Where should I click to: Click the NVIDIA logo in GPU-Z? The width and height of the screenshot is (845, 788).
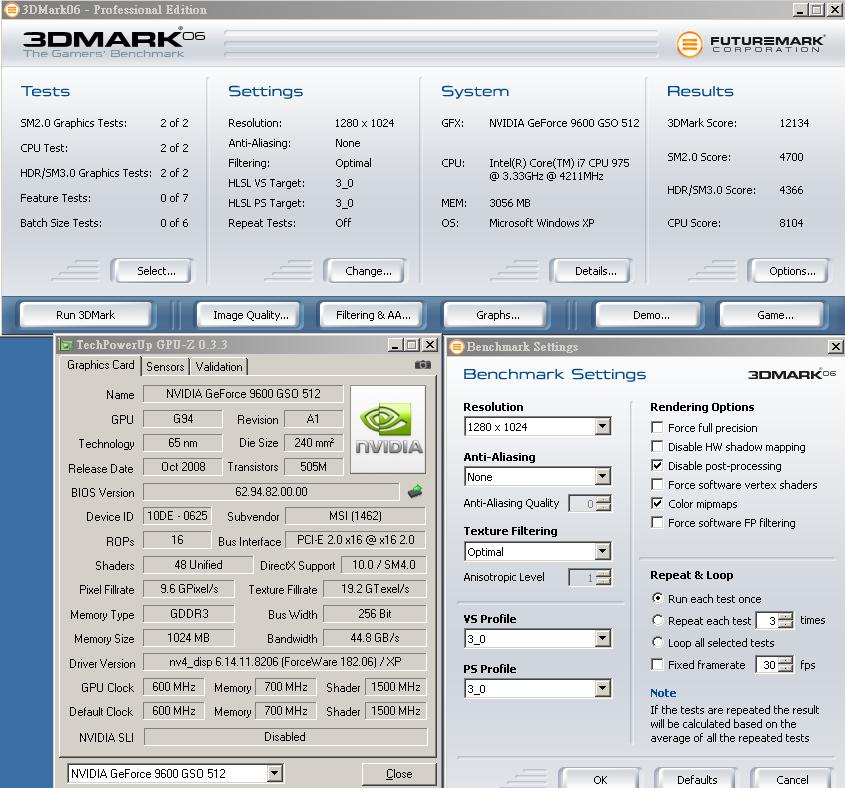388,429
